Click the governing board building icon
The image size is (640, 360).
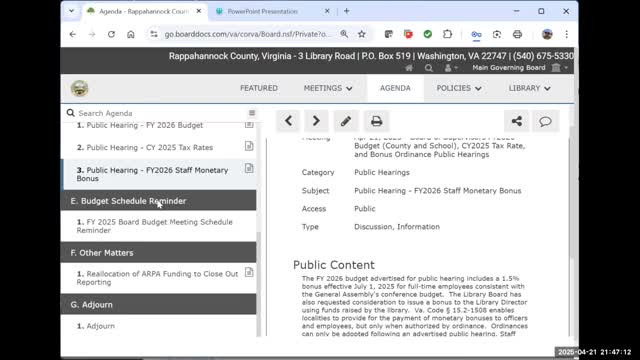(556, 68)
